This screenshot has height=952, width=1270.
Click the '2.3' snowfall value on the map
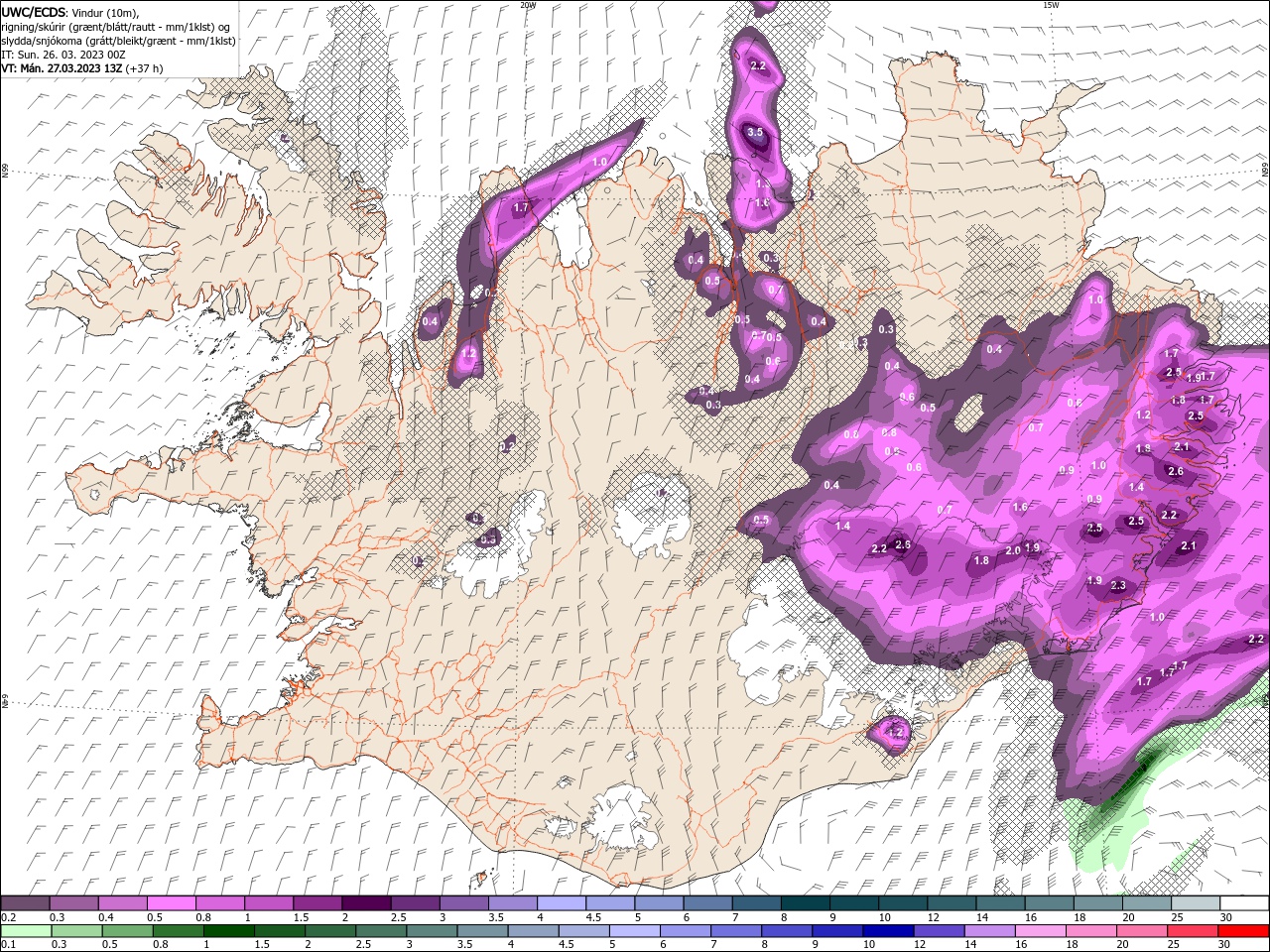point(1118,586)
